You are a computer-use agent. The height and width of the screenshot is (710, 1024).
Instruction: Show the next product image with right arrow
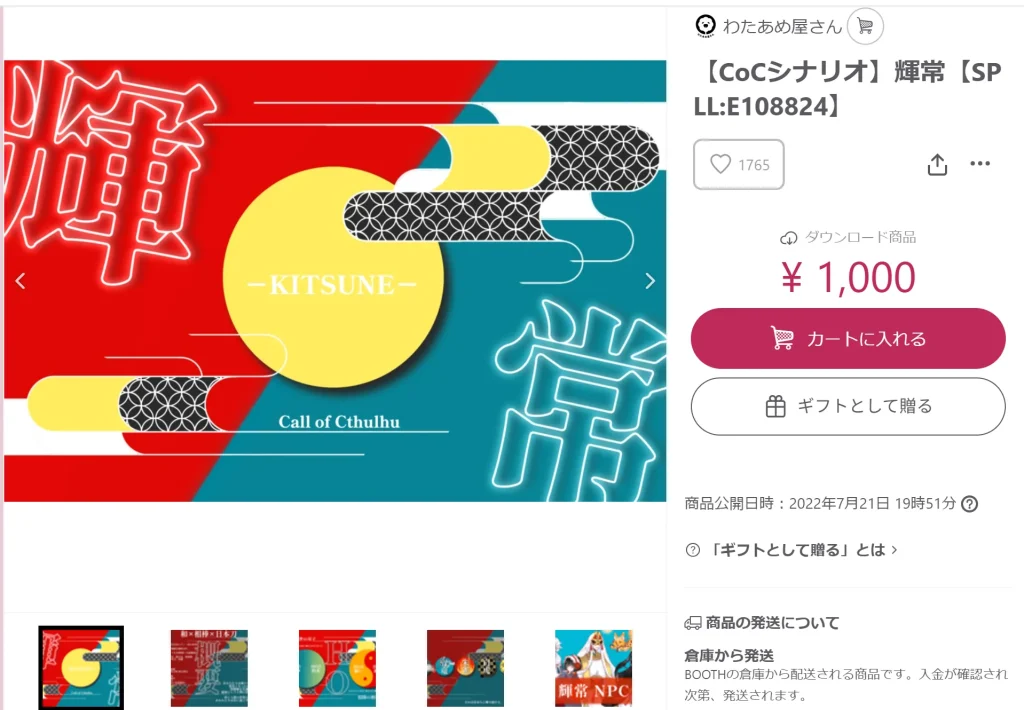tap(650, 281)
